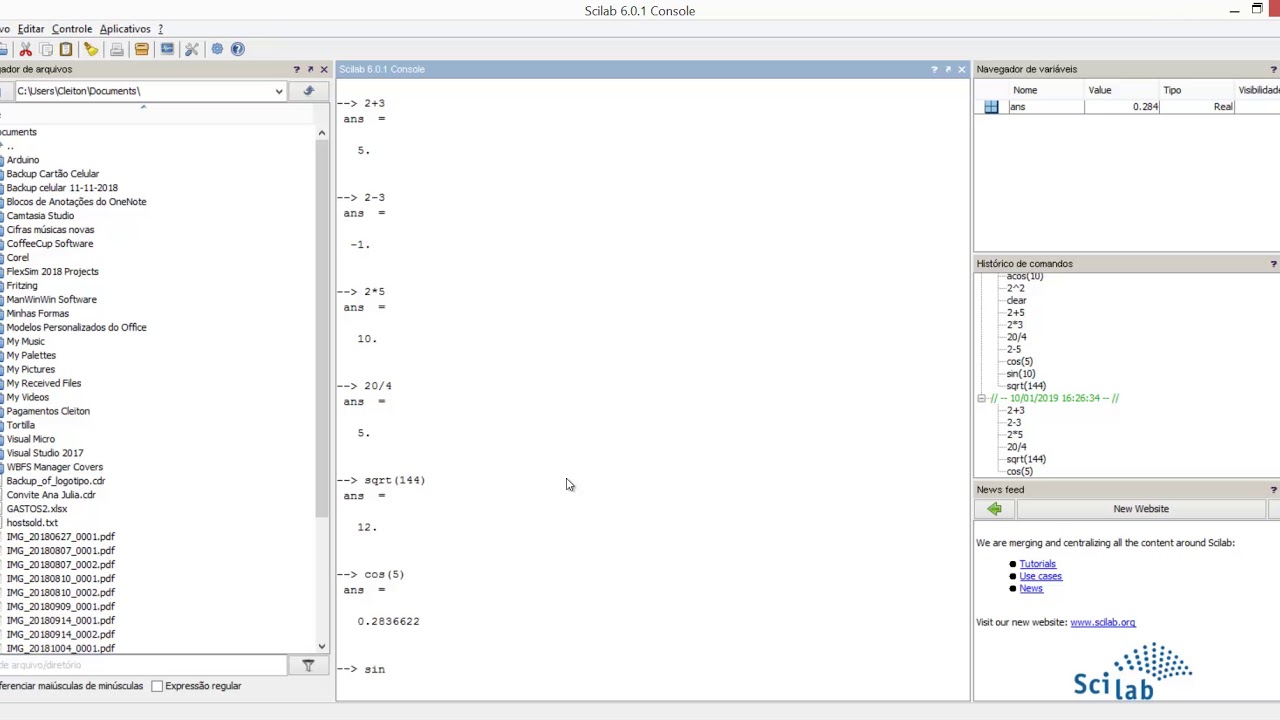Open Scilab demos via the gear icon
Screen dimensions: 1280x720
click(217, 49)
